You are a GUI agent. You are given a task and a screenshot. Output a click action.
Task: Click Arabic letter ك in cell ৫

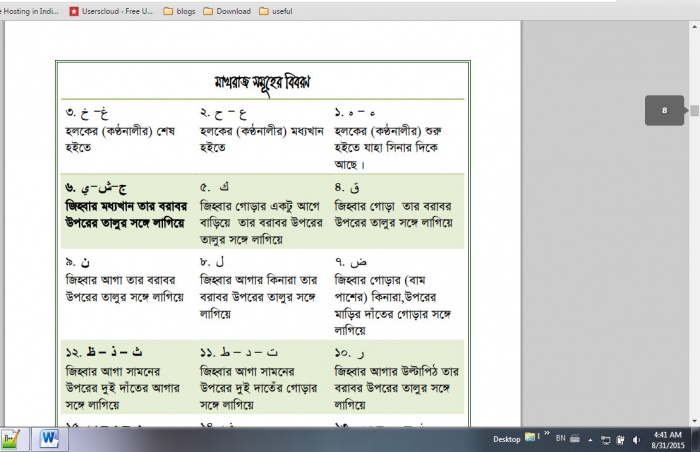(224, 186)
